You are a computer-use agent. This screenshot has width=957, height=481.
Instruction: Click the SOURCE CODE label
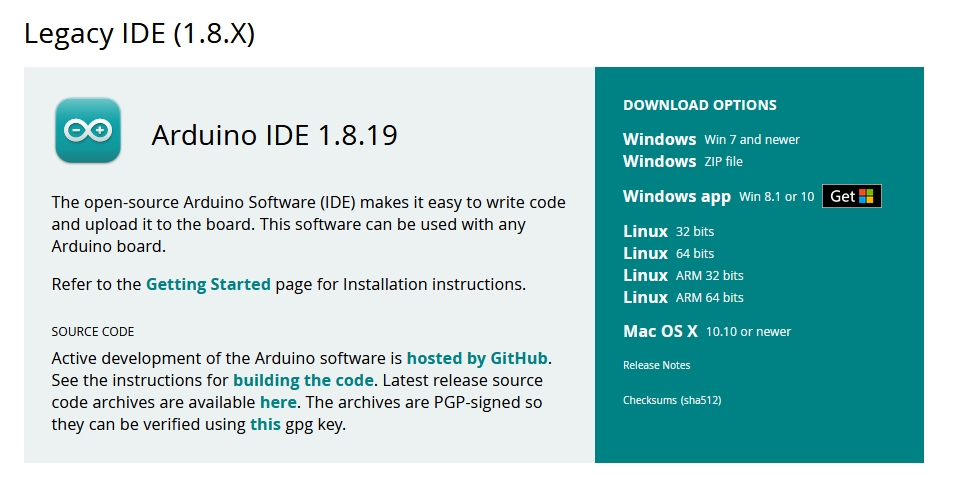pyautogui.click(x=93, y=331)
